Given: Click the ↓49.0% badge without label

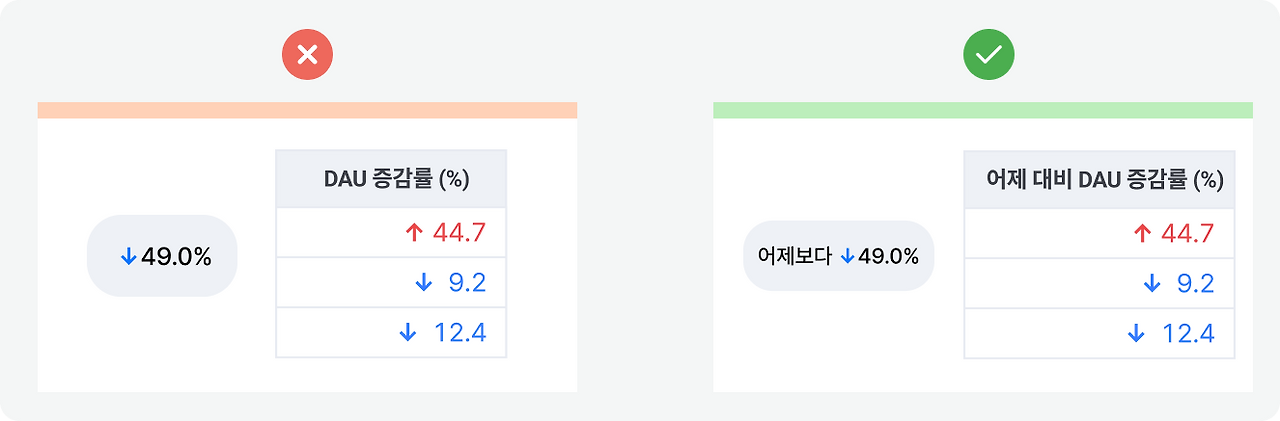Looking at the screenshot, I should coord(162,256).
